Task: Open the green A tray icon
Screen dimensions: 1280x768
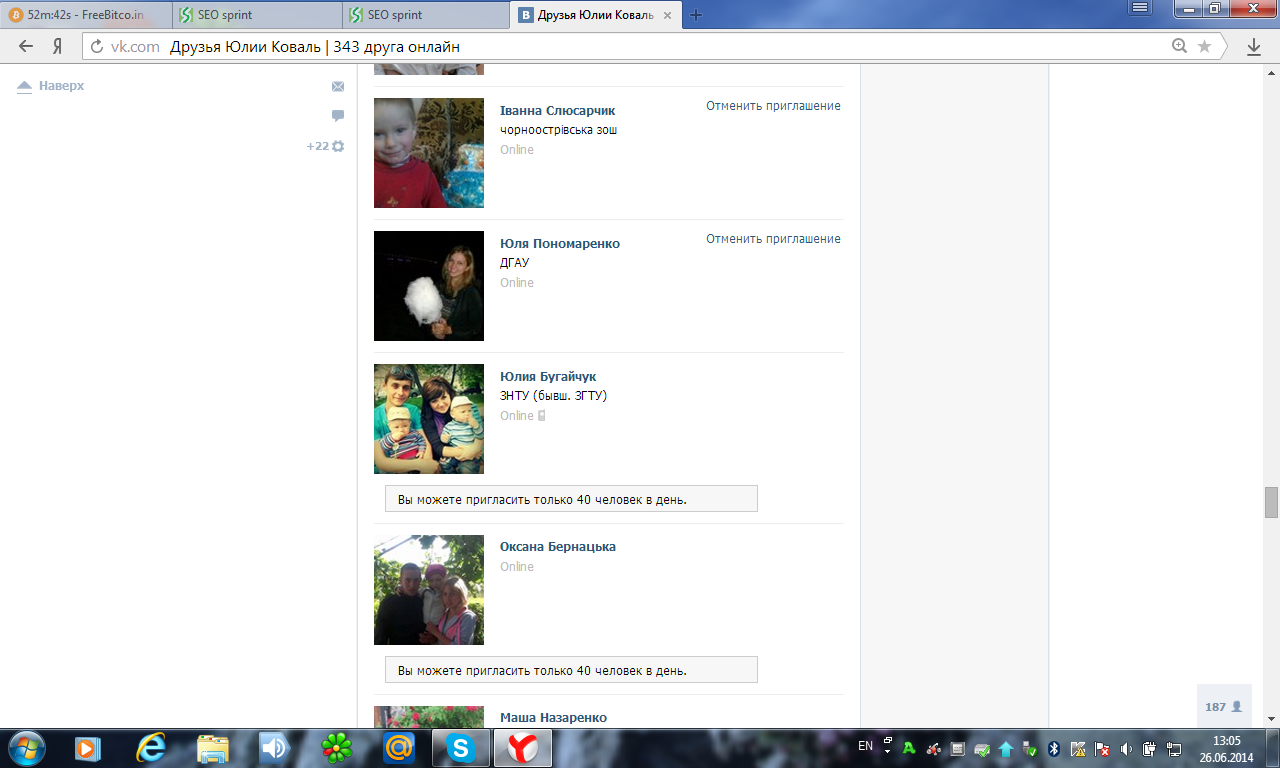Action: (908, 748)
